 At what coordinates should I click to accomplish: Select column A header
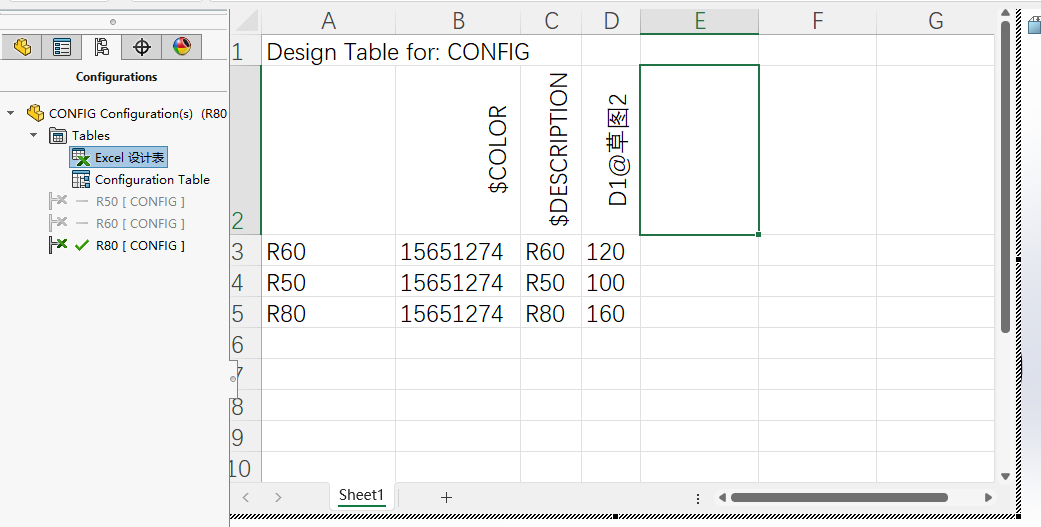point(328,21)
